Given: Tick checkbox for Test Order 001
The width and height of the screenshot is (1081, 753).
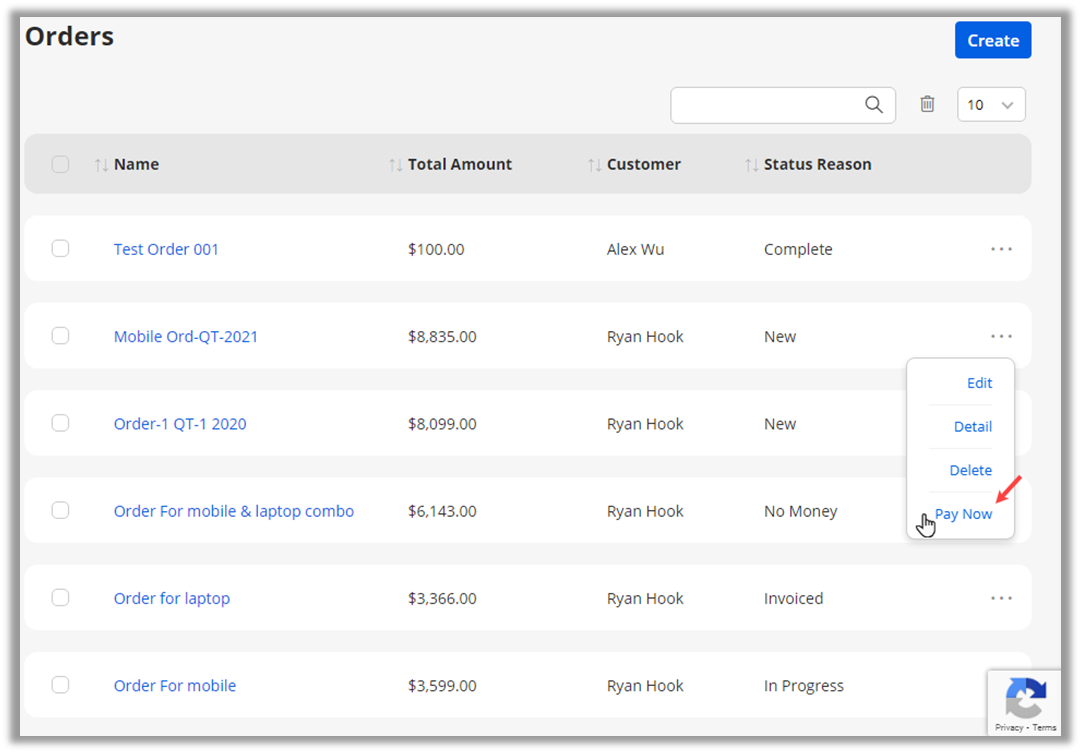Looking at the screenshot, I should (60, 248).
